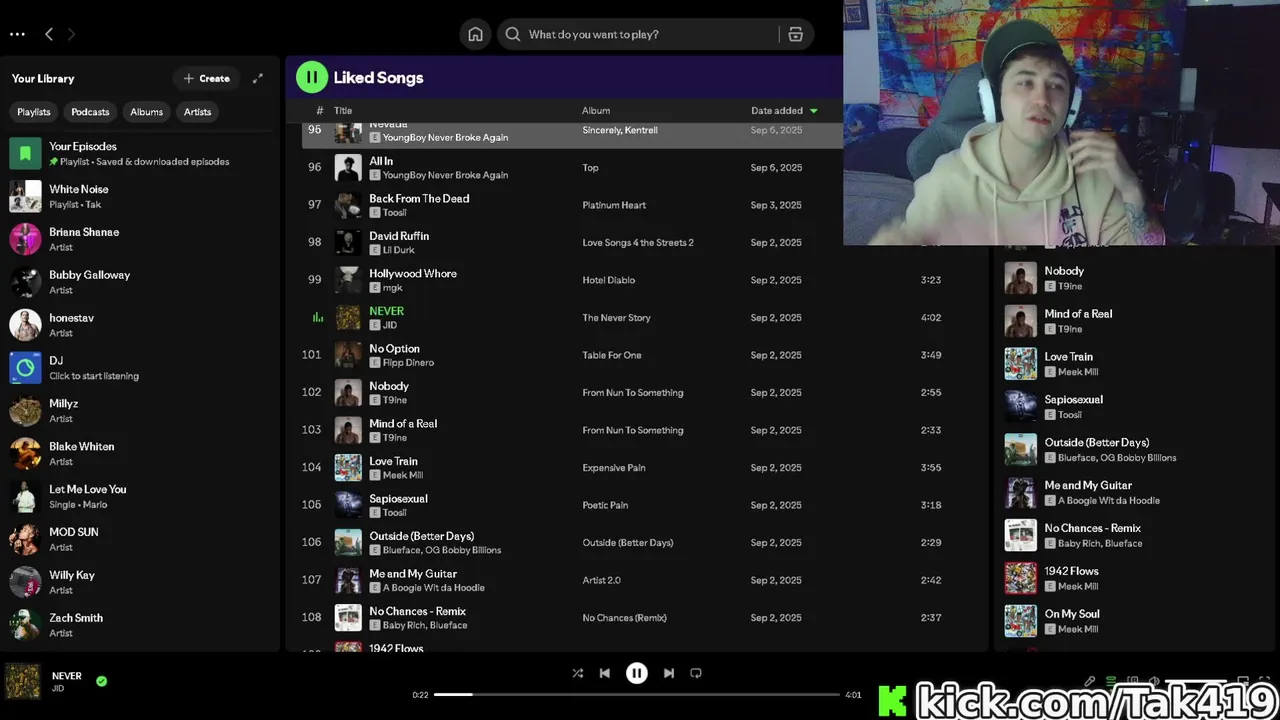Filter library by Podcasts
Screen dimensions: 1280x720
90,112
